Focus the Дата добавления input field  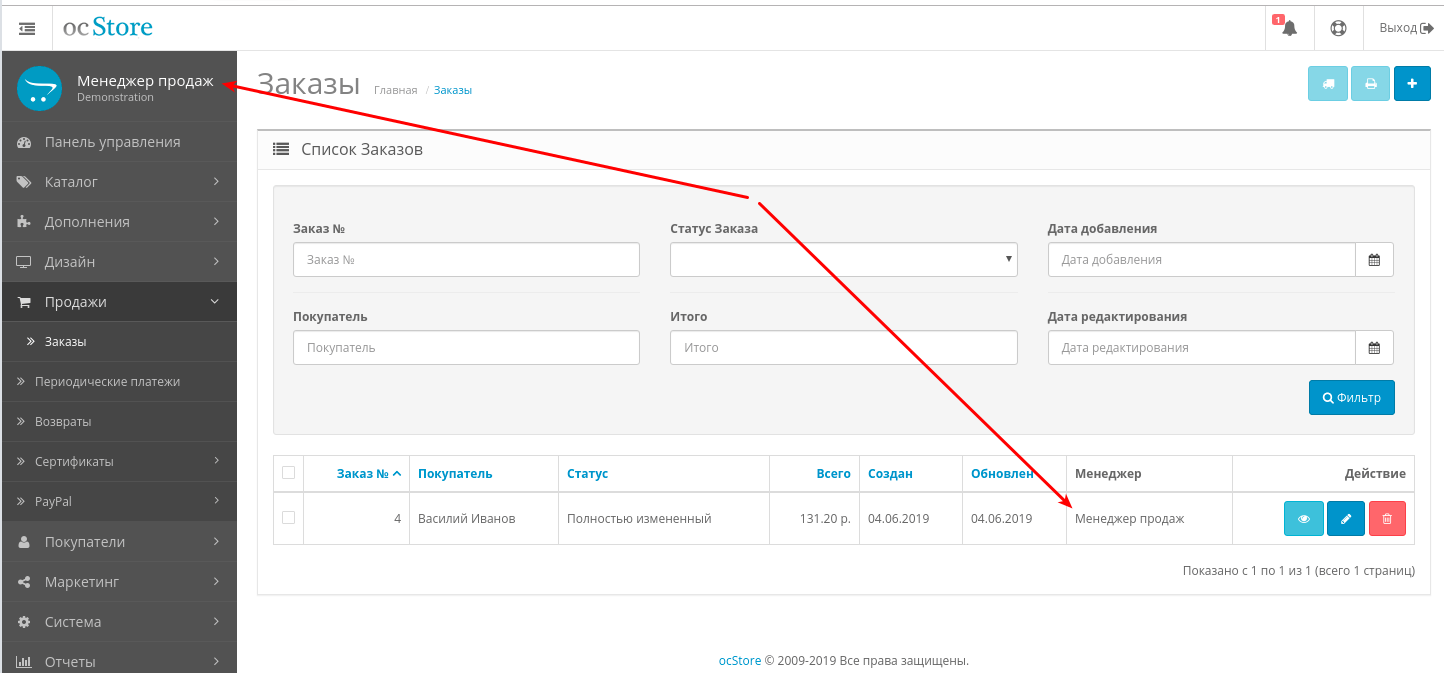coord(1202,260)
